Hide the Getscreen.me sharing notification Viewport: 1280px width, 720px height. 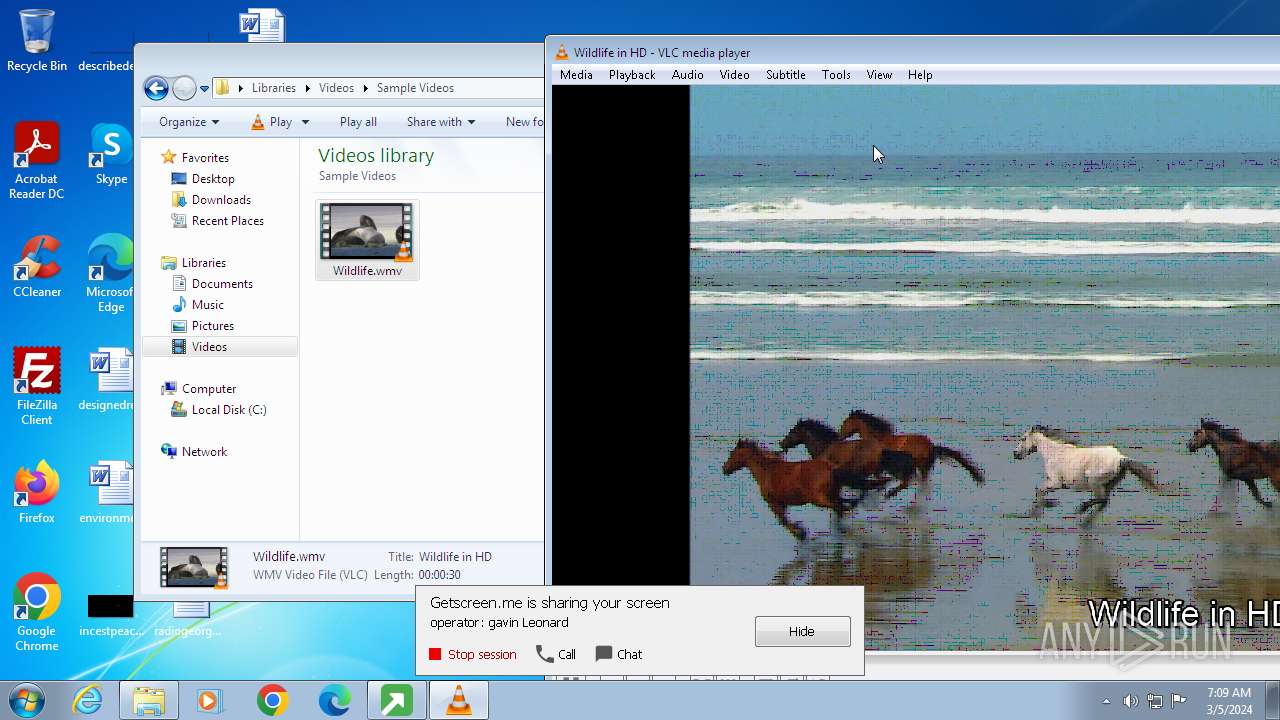click(x=802, y=631)
